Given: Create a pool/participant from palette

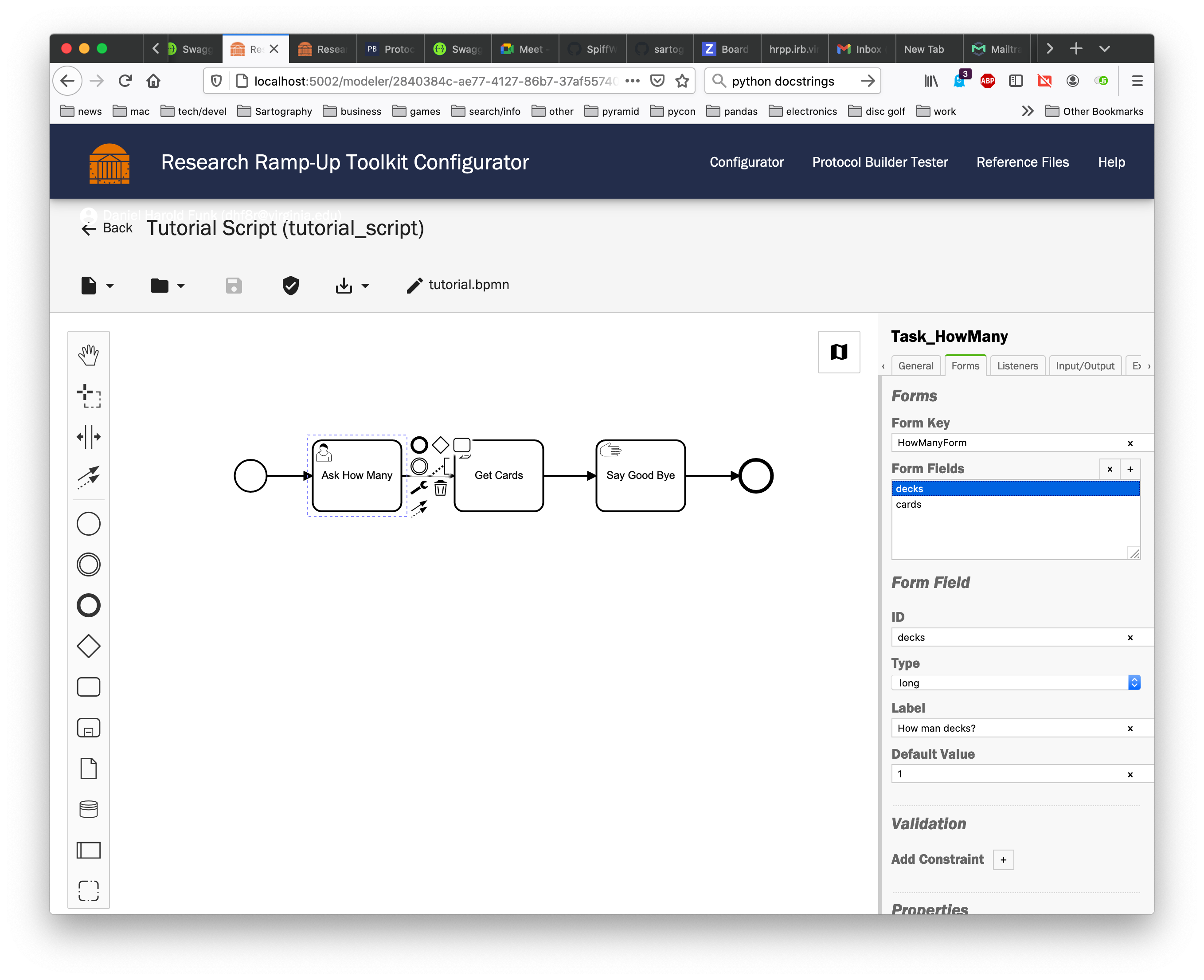Looking at the screenshot, I should [89, 850].
